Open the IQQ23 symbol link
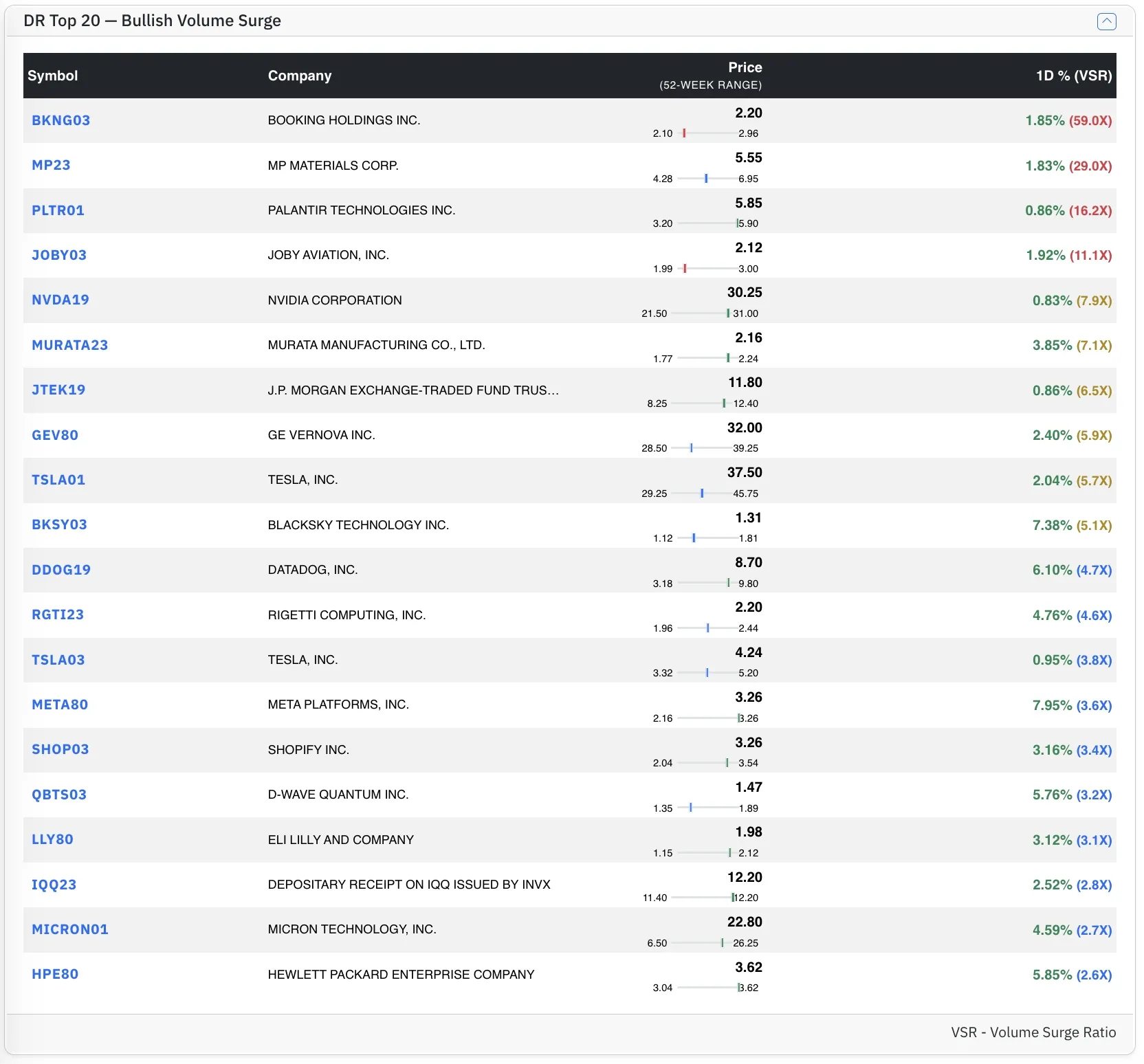Image resolution: width=1144 pixels, height=1064 pixels. pos(54,885)
